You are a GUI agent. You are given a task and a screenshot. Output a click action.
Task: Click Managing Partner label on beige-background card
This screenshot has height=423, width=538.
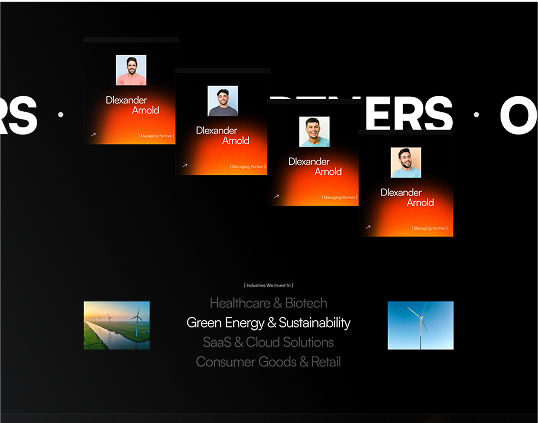(x=430, y=228)
